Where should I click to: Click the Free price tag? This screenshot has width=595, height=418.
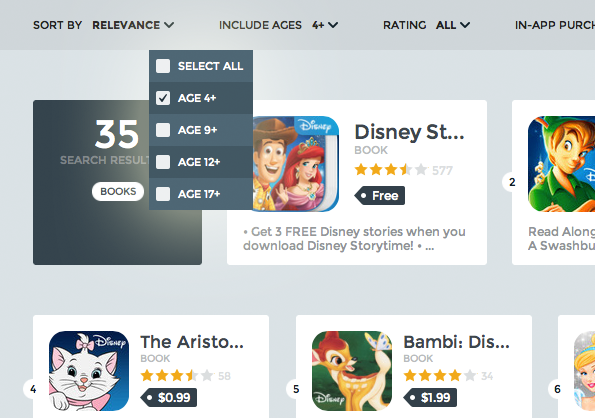coord(379,196)
